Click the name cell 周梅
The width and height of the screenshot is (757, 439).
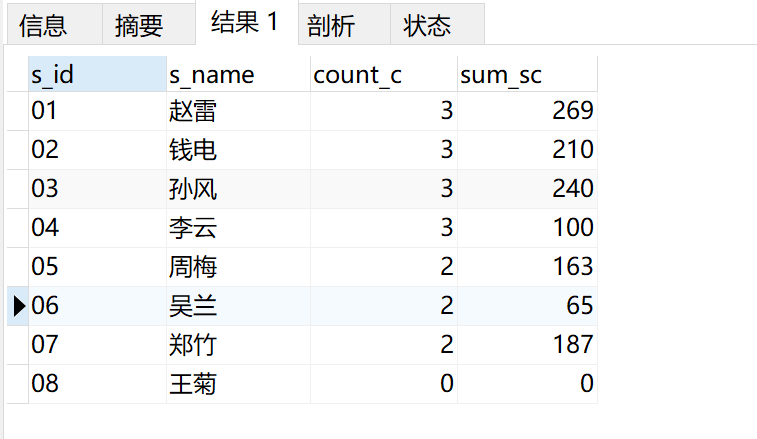click(x=237, y=267)
